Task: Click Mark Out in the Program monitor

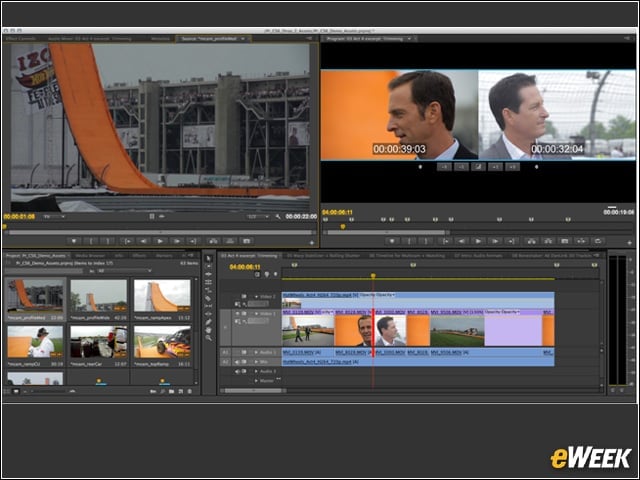Action: click(x=426, y=241)
